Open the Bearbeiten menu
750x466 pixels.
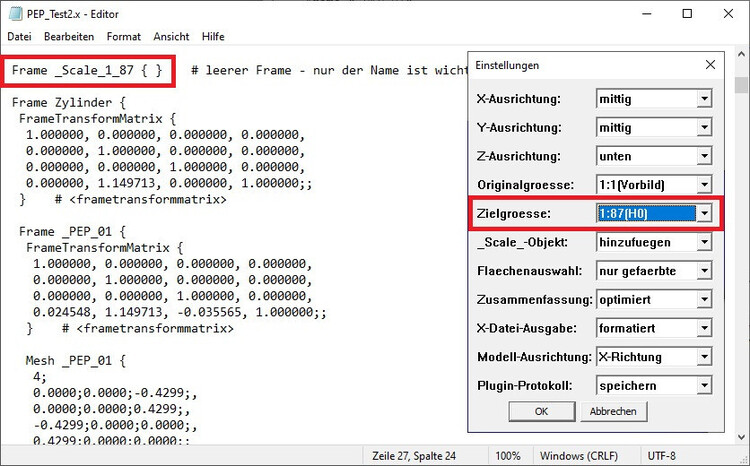click(69, 36)
